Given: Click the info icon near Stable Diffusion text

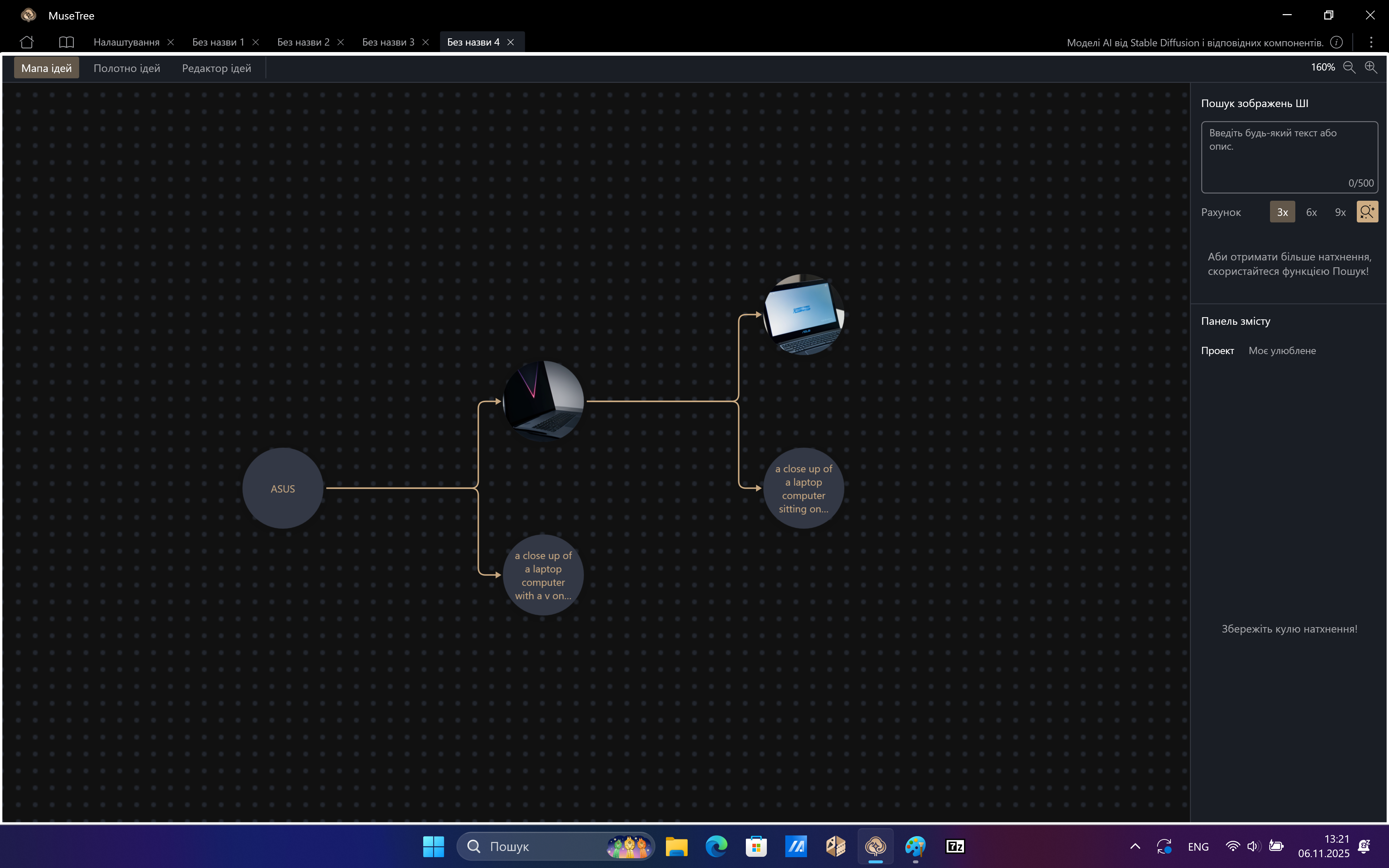Looking at the screenshot, I should tap(1336, 42).
